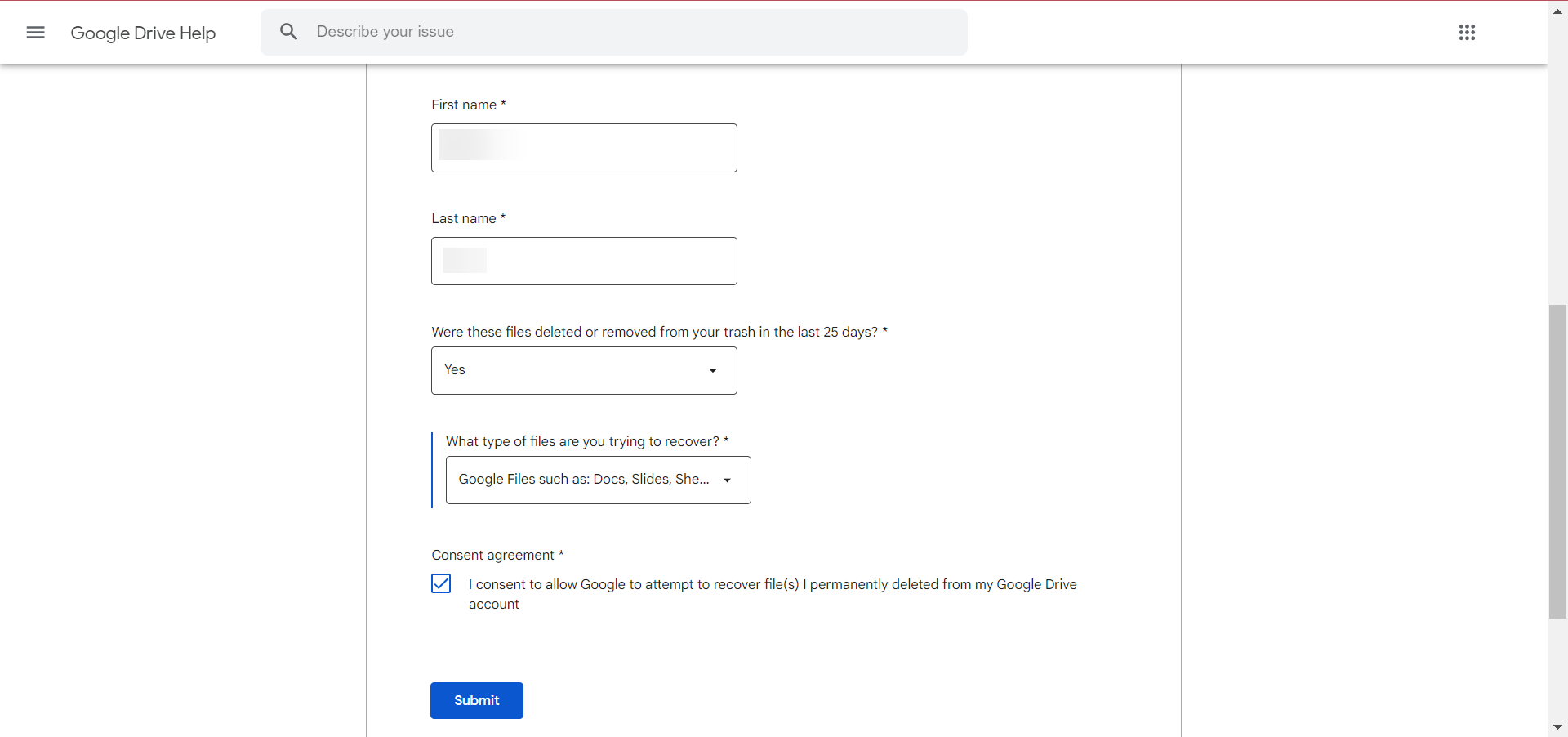Click into the First name field

(583, 148)
